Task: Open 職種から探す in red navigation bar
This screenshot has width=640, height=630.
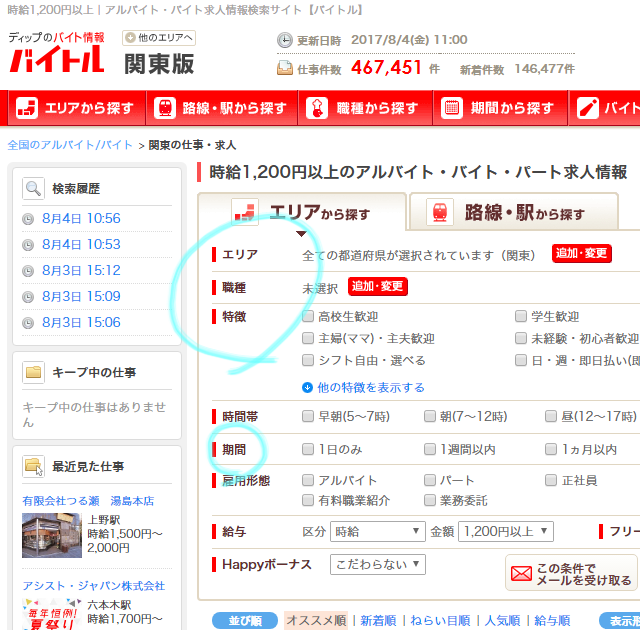Action: [365, 108]
